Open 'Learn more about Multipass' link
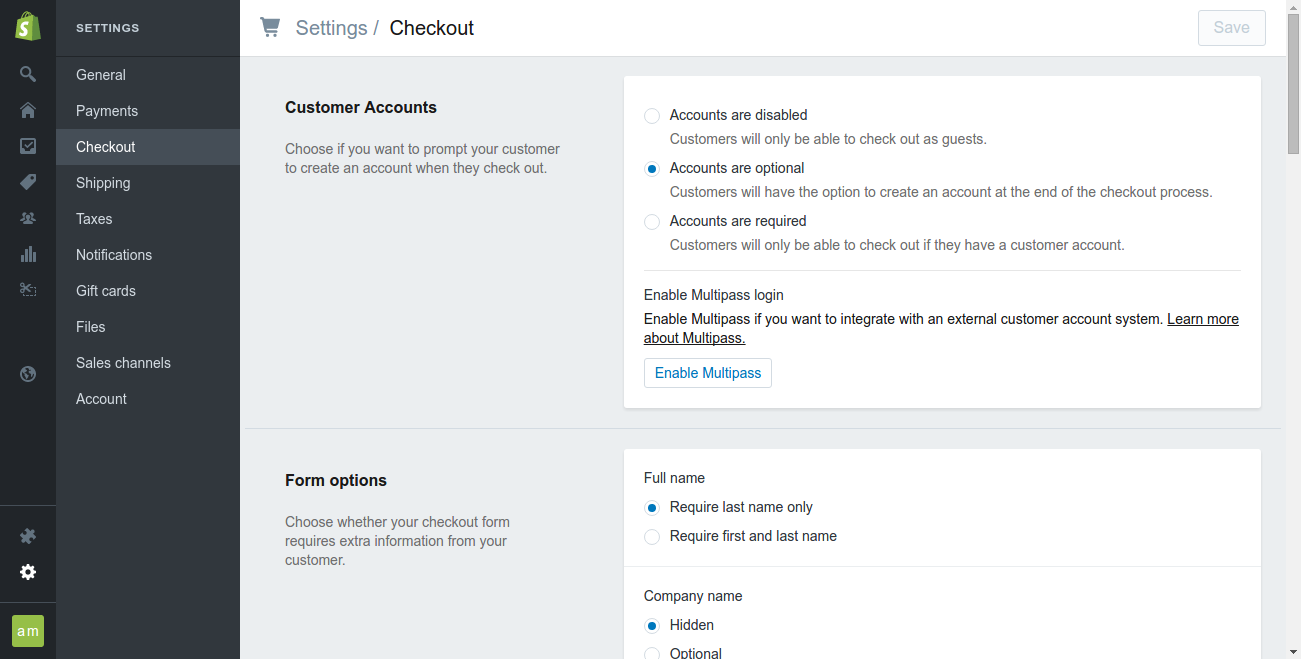The image size is (1301, 659). click(1202, 319)
